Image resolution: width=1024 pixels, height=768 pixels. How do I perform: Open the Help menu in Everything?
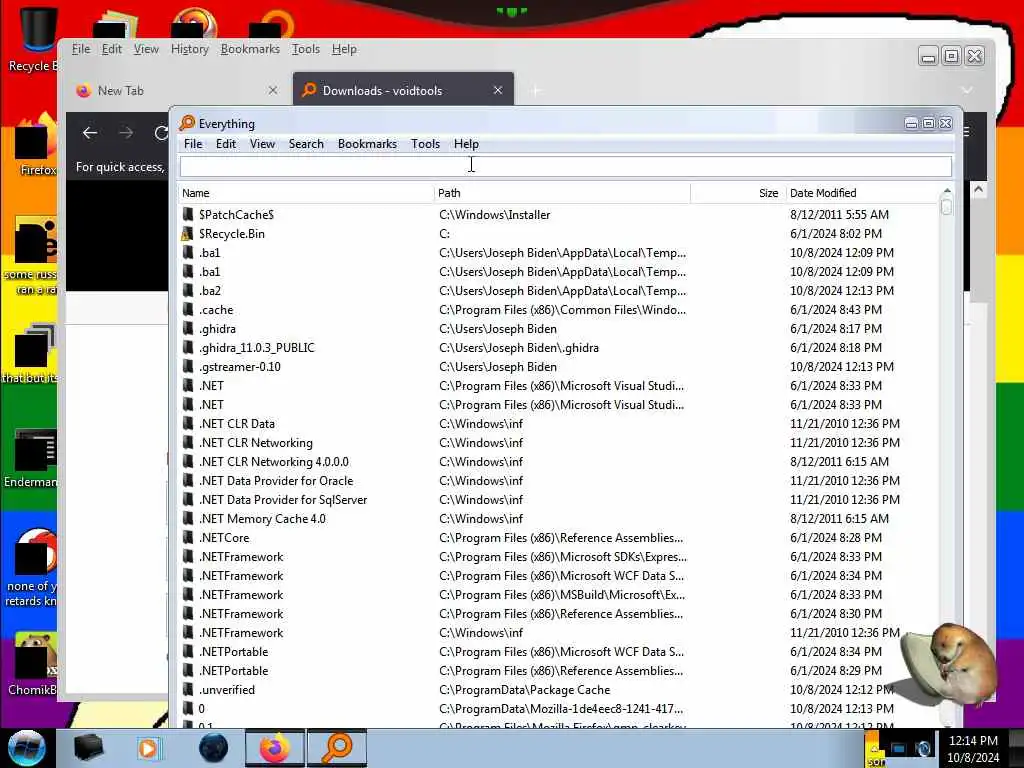(x=466, y=144)
